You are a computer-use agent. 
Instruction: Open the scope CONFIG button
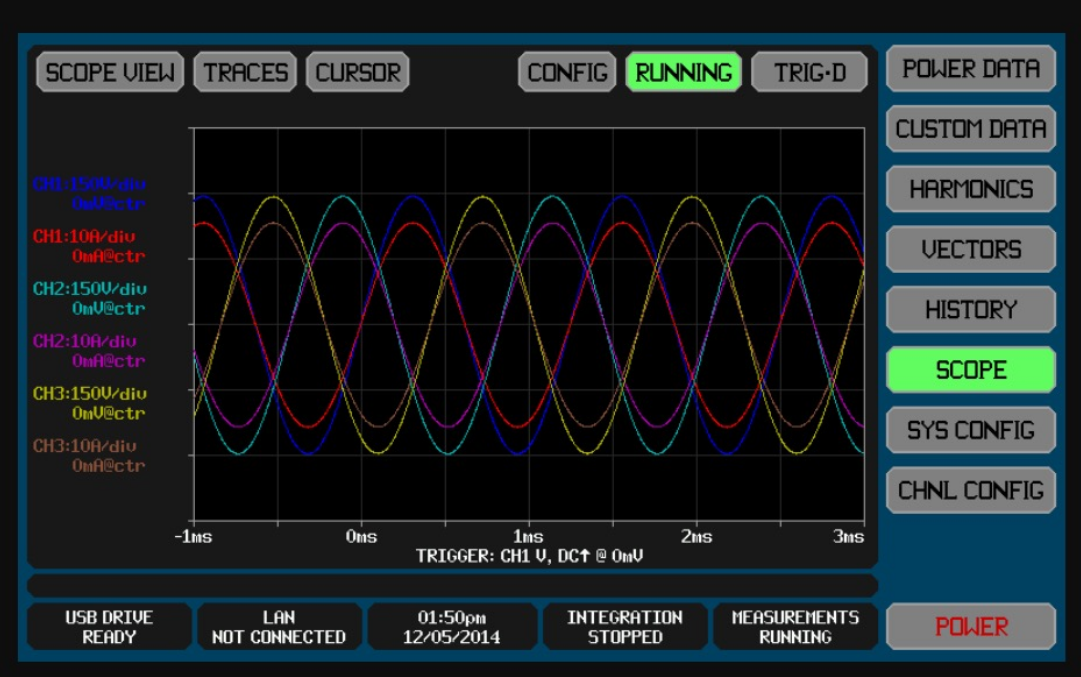(567, 72)
